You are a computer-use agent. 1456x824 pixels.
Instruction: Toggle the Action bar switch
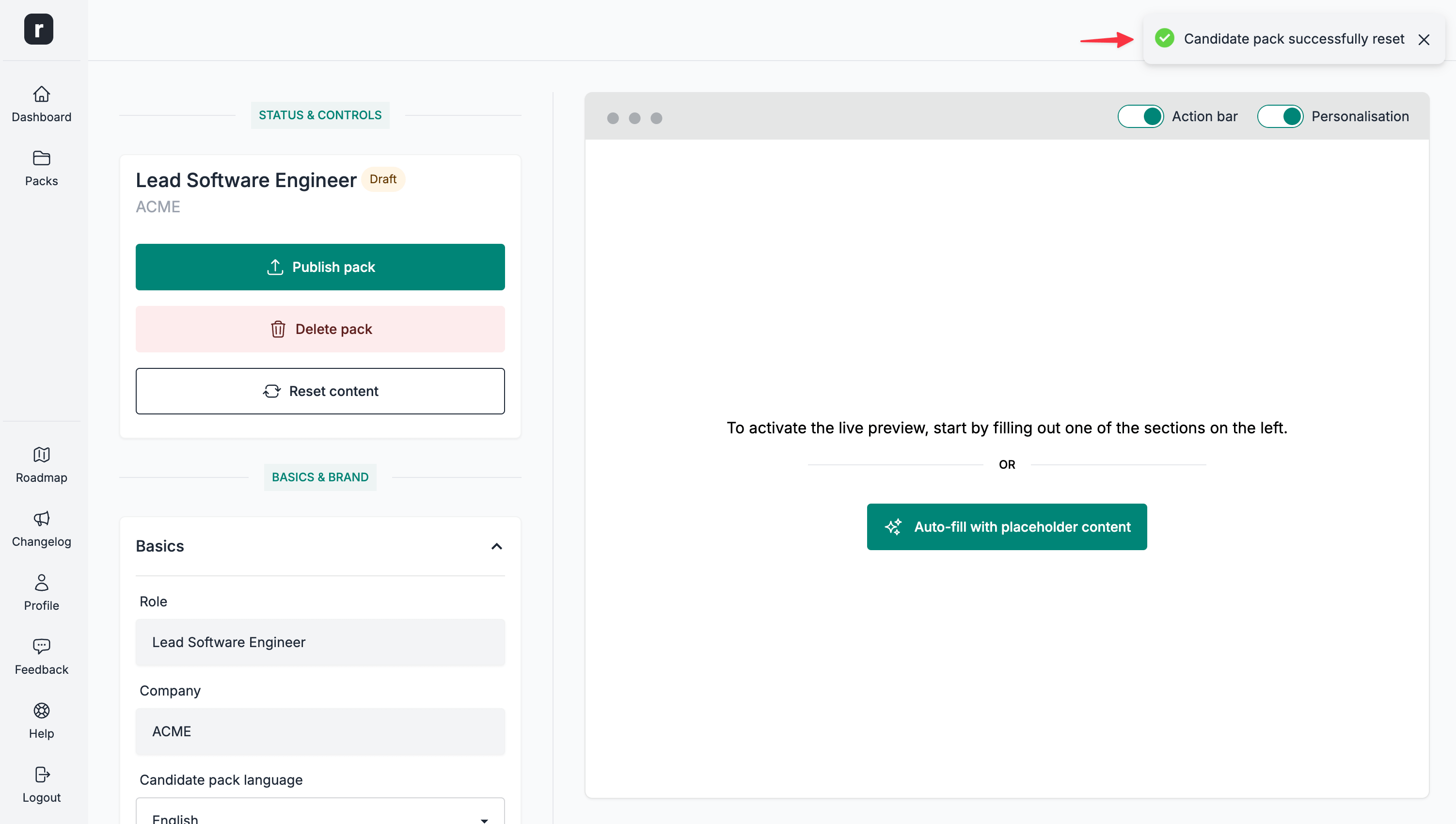coord(1140,117)
